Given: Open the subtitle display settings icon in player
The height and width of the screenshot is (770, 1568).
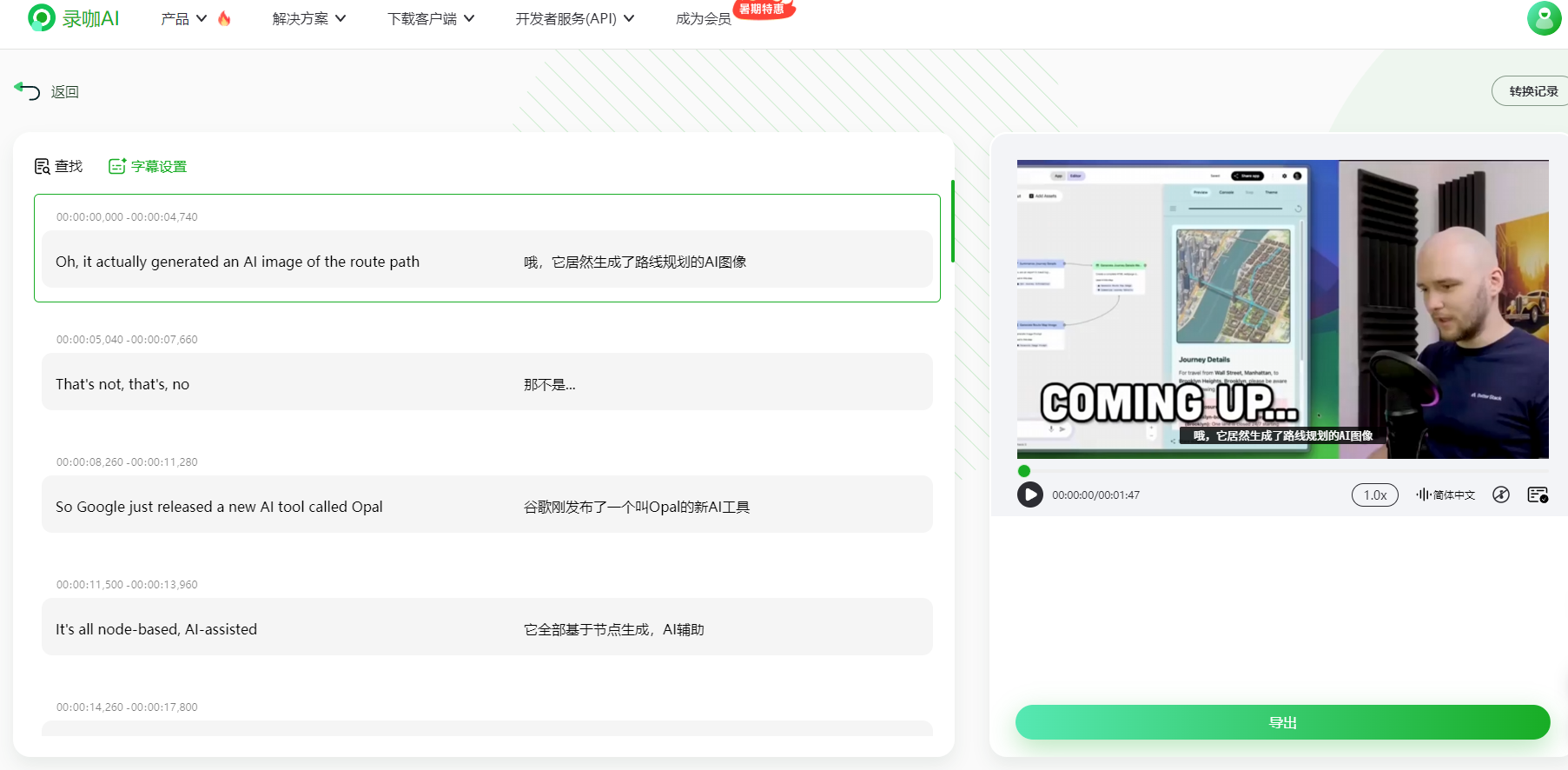Looking at the screenshot, I should point(1537,495).
